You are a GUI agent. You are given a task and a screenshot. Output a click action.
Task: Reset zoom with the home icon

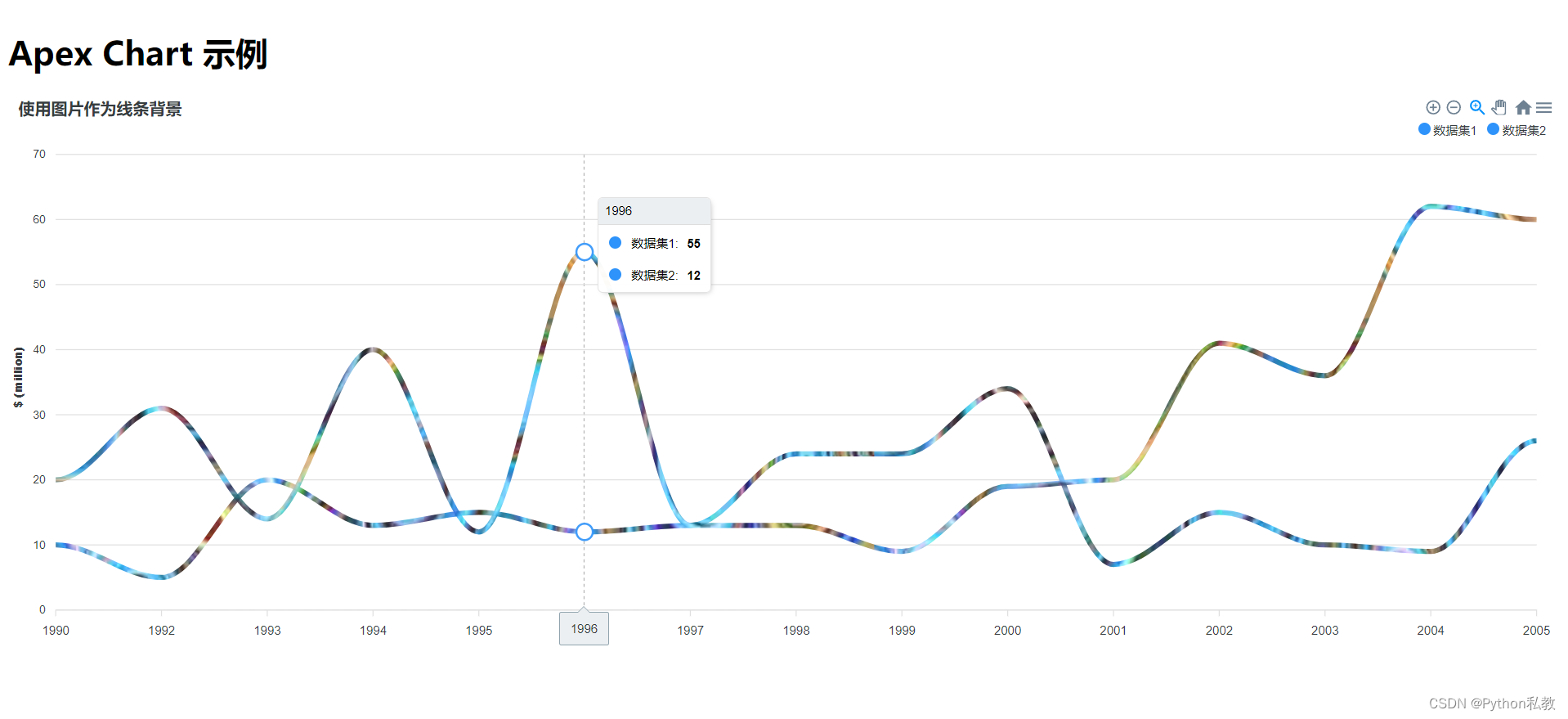[x=1523, y=107]
